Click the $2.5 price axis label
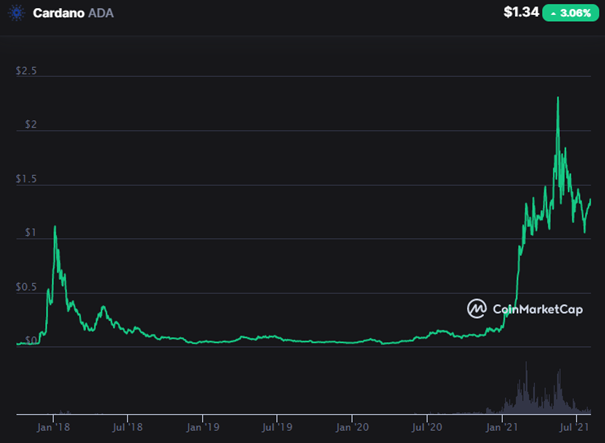This screenshot has height=443, width=605. tap(26, 71)
